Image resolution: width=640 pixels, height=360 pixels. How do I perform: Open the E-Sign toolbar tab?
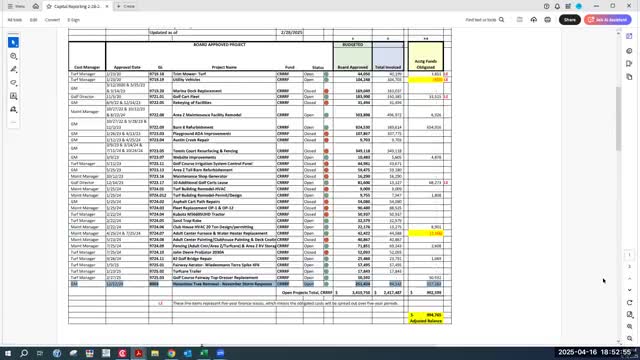73,20
